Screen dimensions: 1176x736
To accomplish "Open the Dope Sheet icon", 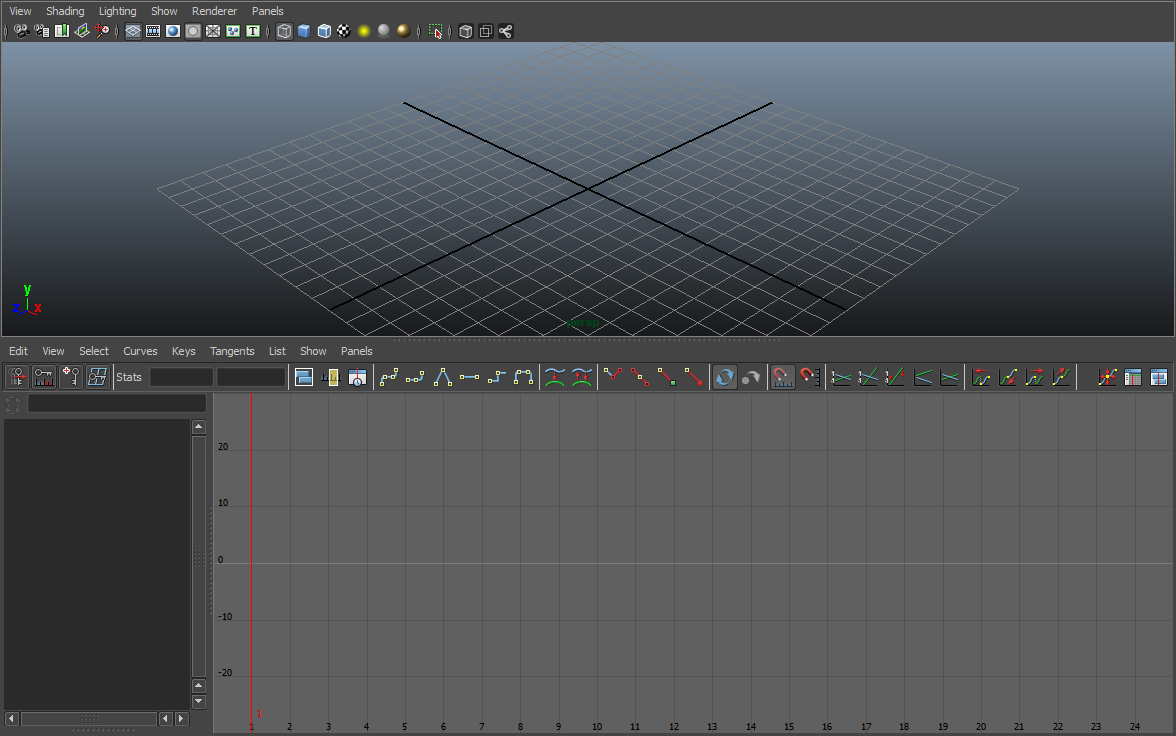I will point(1133,377).
